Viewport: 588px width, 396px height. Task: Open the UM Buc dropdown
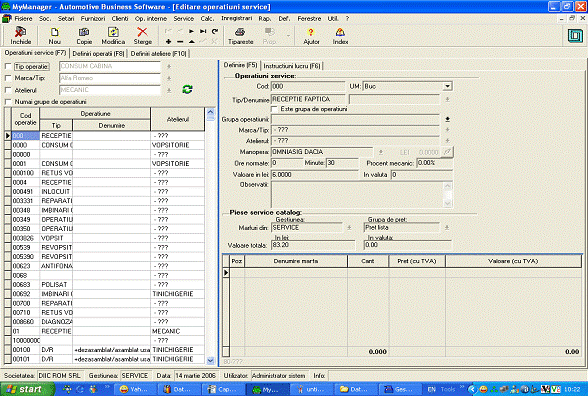[x=447, y=86]
